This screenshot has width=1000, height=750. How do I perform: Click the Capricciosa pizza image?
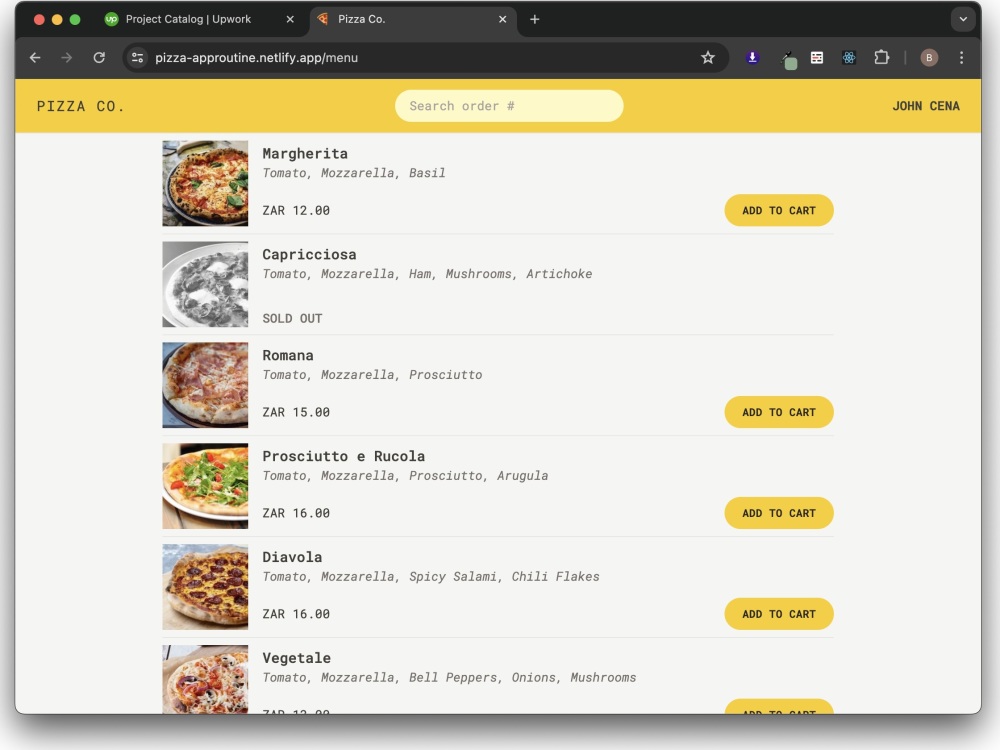click(205, 284)
